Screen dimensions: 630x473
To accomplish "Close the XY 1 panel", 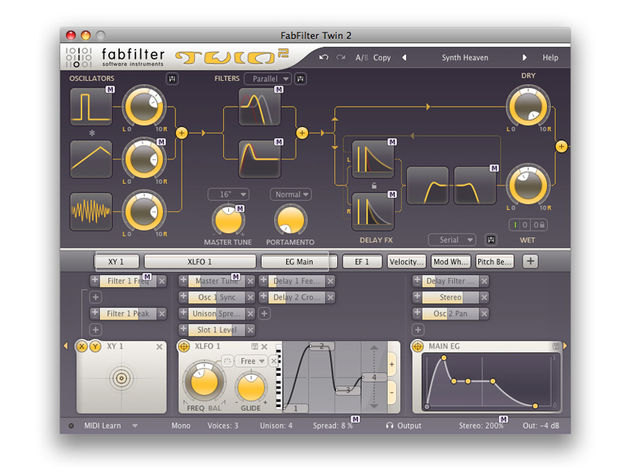I will pyautogui.click(x=159, y=346).
